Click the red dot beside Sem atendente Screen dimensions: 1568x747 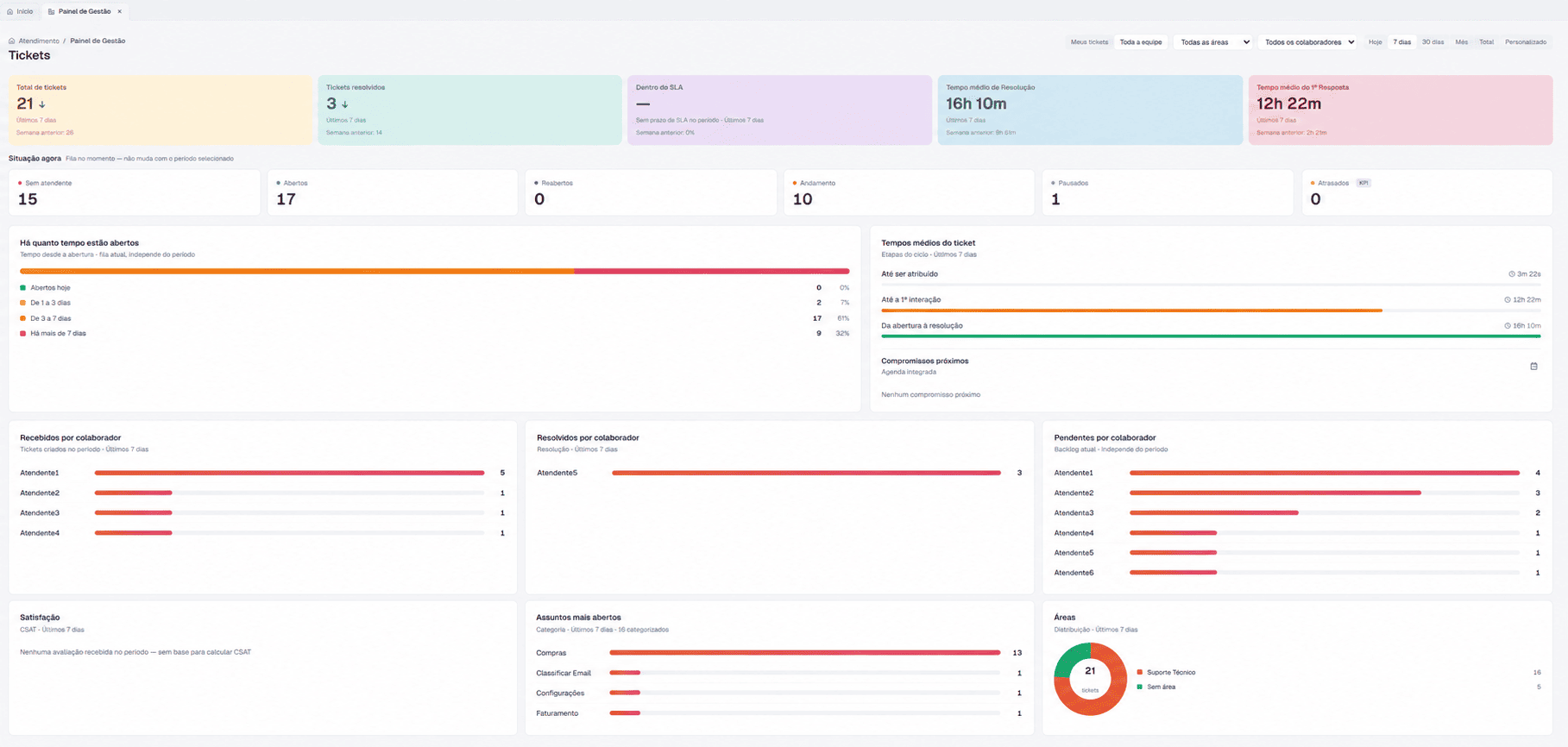20,183
